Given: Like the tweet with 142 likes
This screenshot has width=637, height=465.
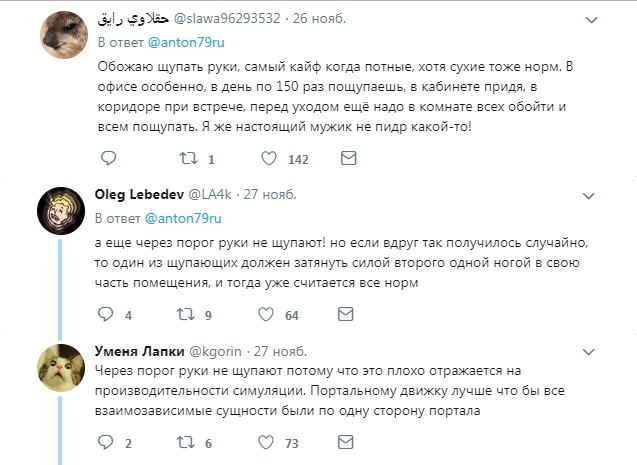Looking at the screenshot, I should pos(269,159).
